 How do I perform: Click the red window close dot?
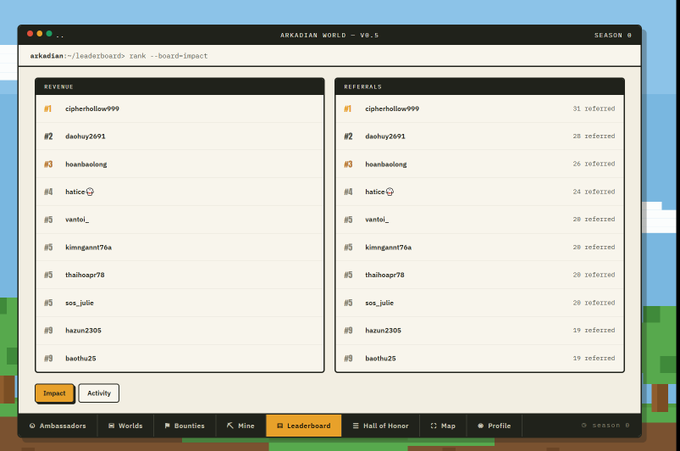(x=30, y=34)
